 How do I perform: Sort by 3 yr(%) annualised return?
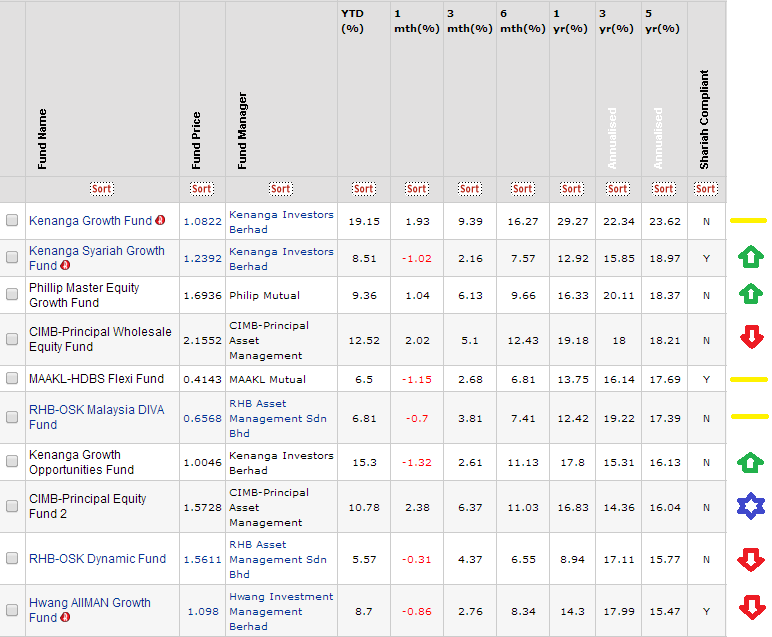pyautogui.click(x=618, y=189)
